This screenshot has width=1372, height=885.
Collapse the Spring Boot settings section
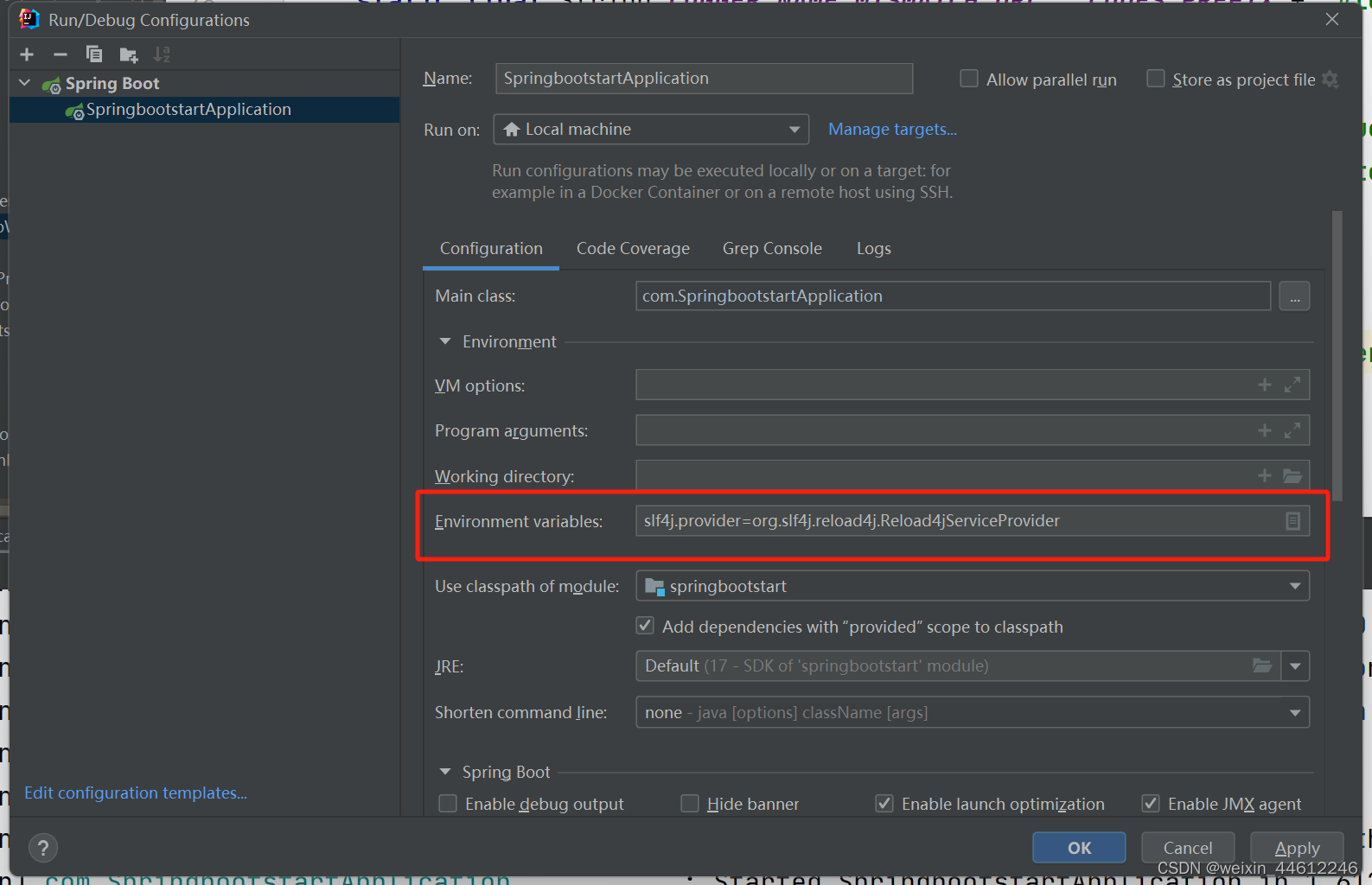point(445,772)
